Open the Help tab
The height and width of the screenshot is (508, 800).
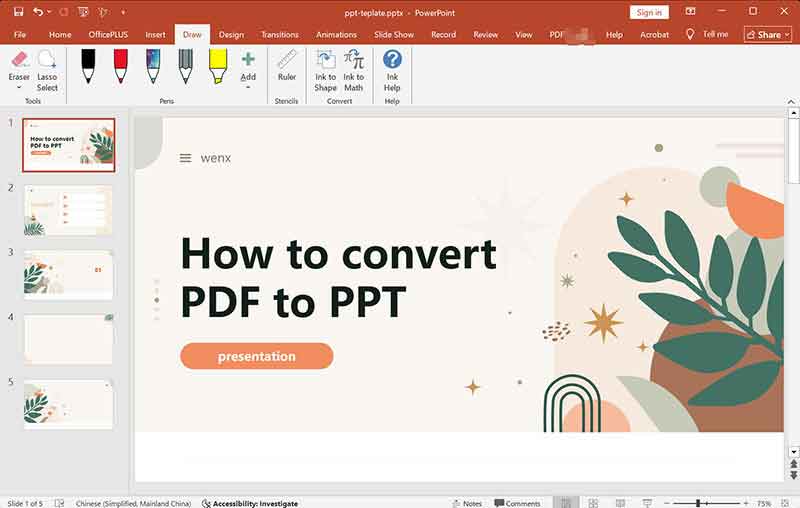coord(614,35)
